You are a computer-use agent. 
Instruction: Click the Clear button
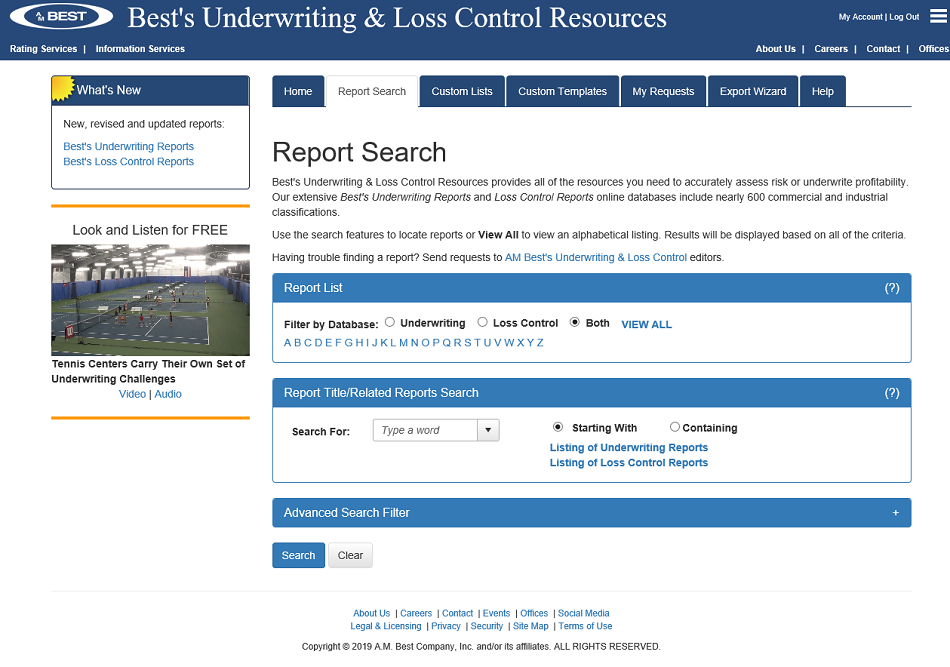coord(350,555)
